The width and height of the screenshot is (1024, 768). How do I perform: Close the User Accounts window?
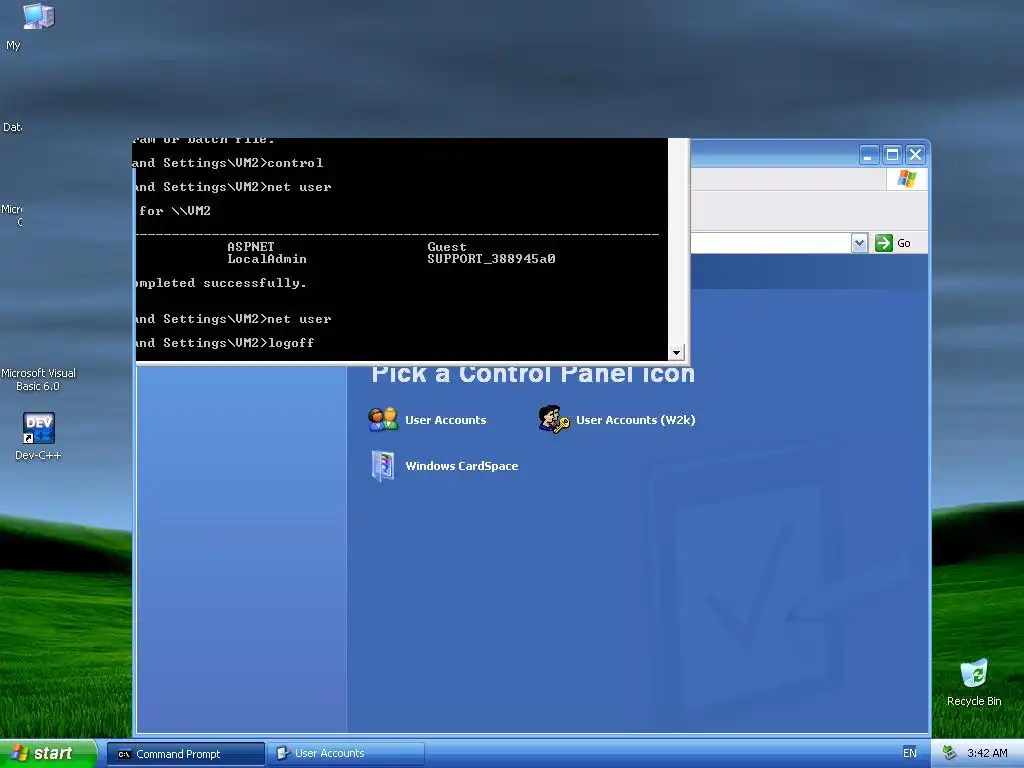(916, 155)
